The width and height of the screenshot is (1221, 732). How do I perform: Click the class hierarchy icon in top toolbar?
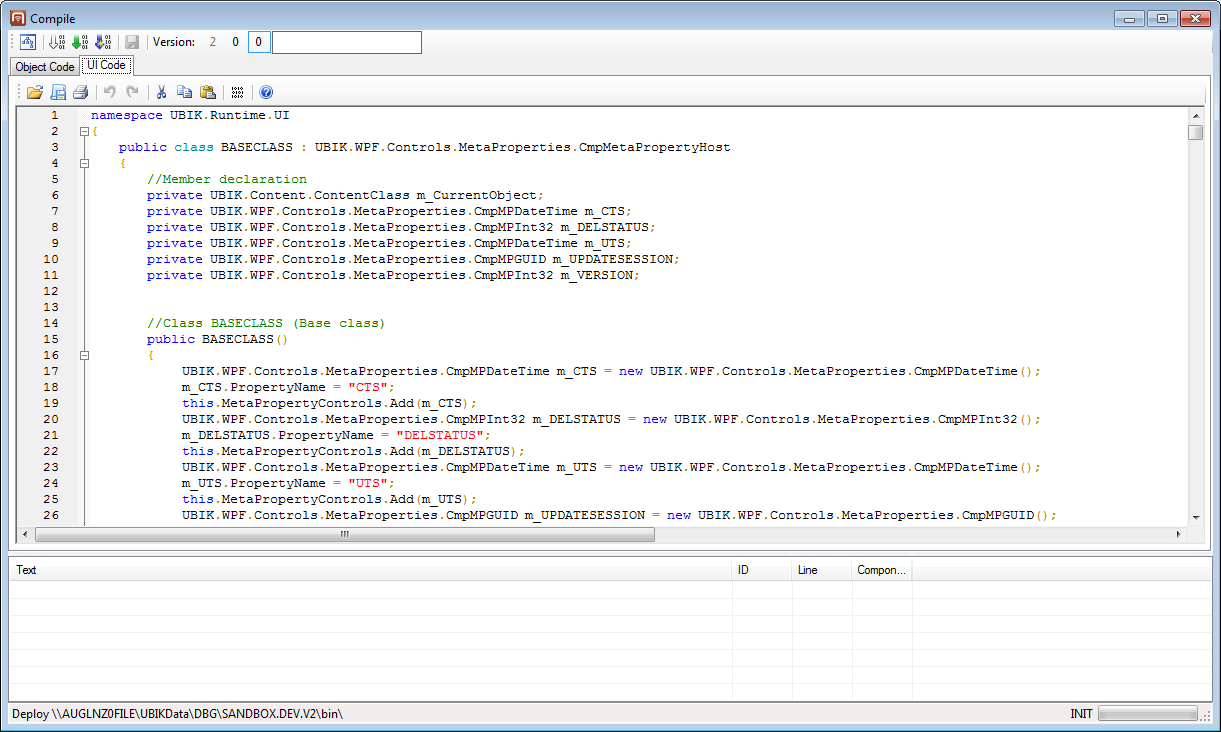coord(28,42)
